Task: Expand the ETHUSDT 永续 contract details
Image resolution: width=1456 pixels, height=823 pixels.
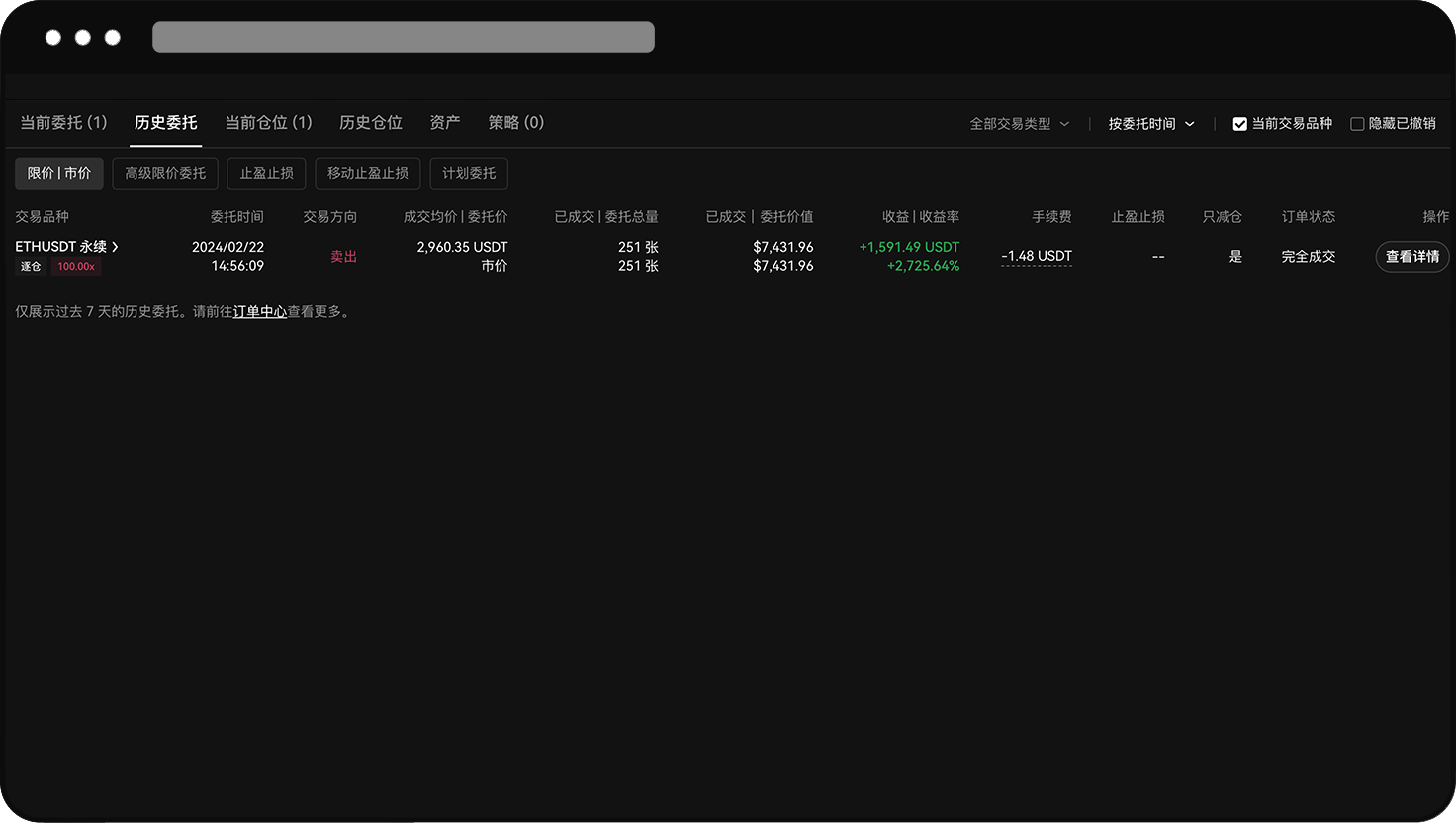Action: (67, 246)
